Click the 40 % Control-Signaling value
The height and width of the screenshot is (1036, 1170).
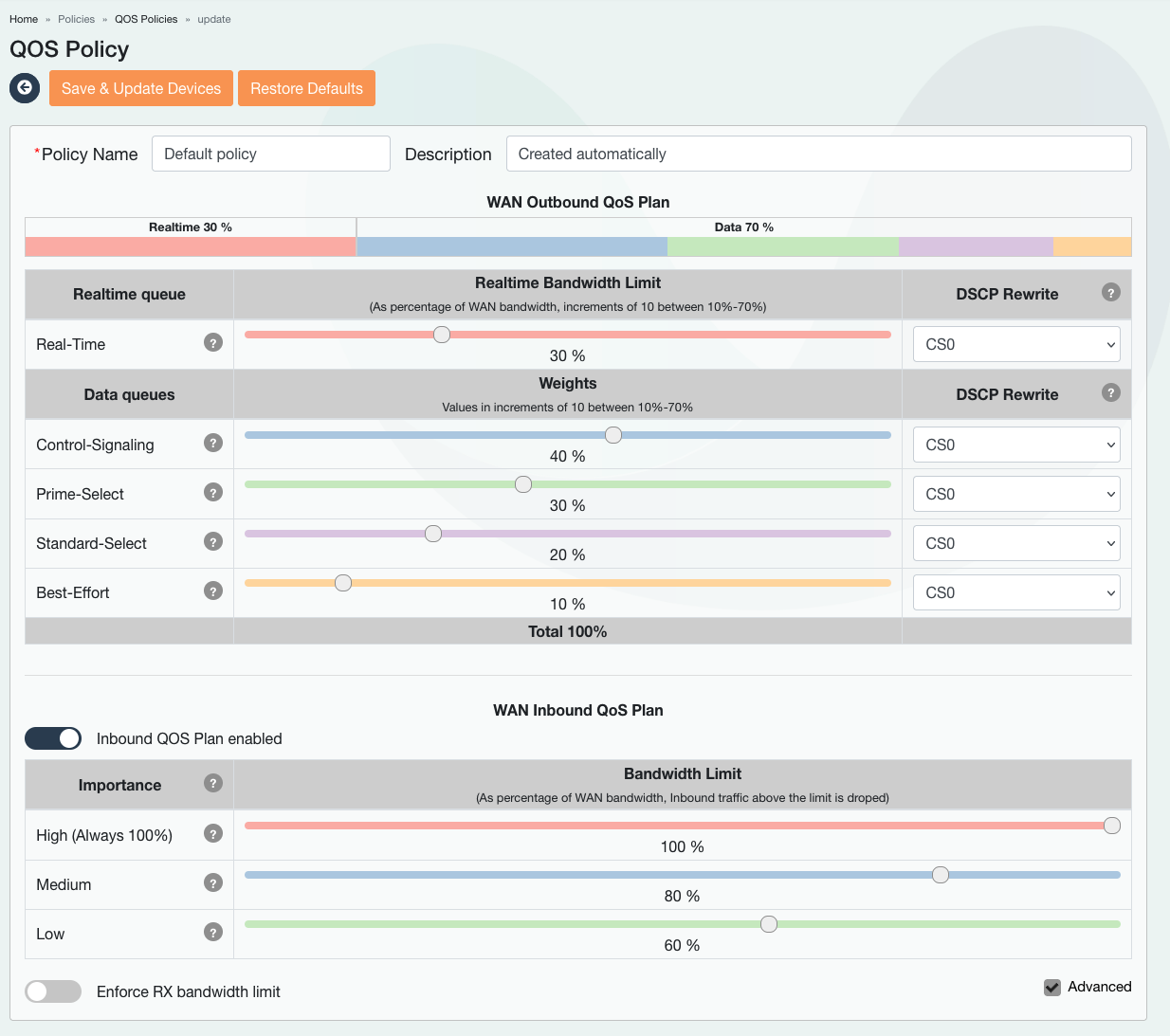(x=568, y=456)
